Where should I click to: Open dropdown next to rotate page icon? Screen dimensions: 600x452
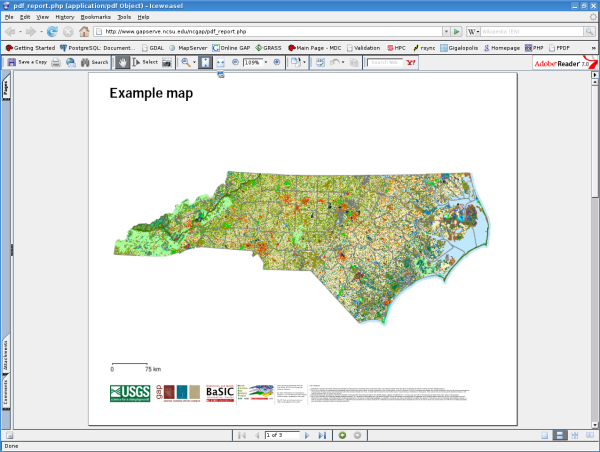tap(305, 62)
